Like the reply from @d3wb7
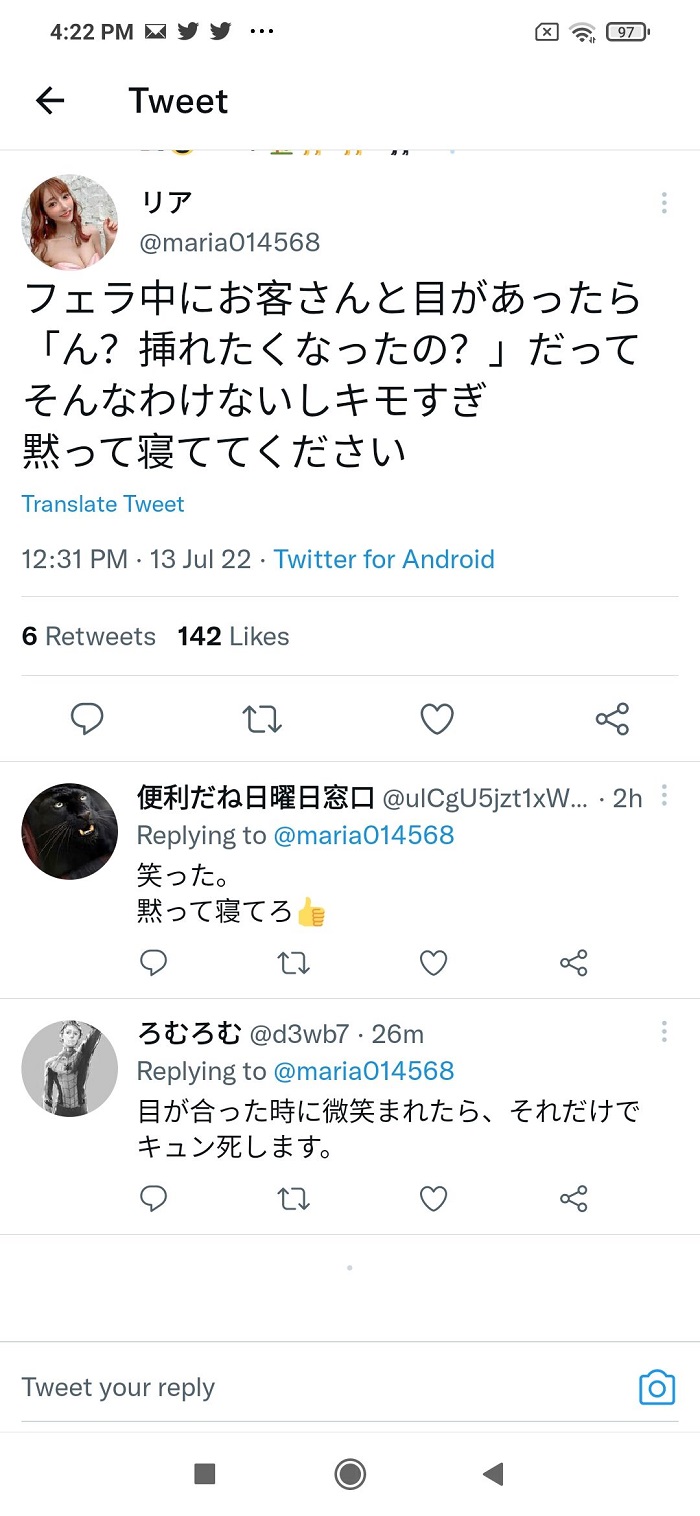The width and height of the screenshot is (700, 1516). [x=433, y=1198]
